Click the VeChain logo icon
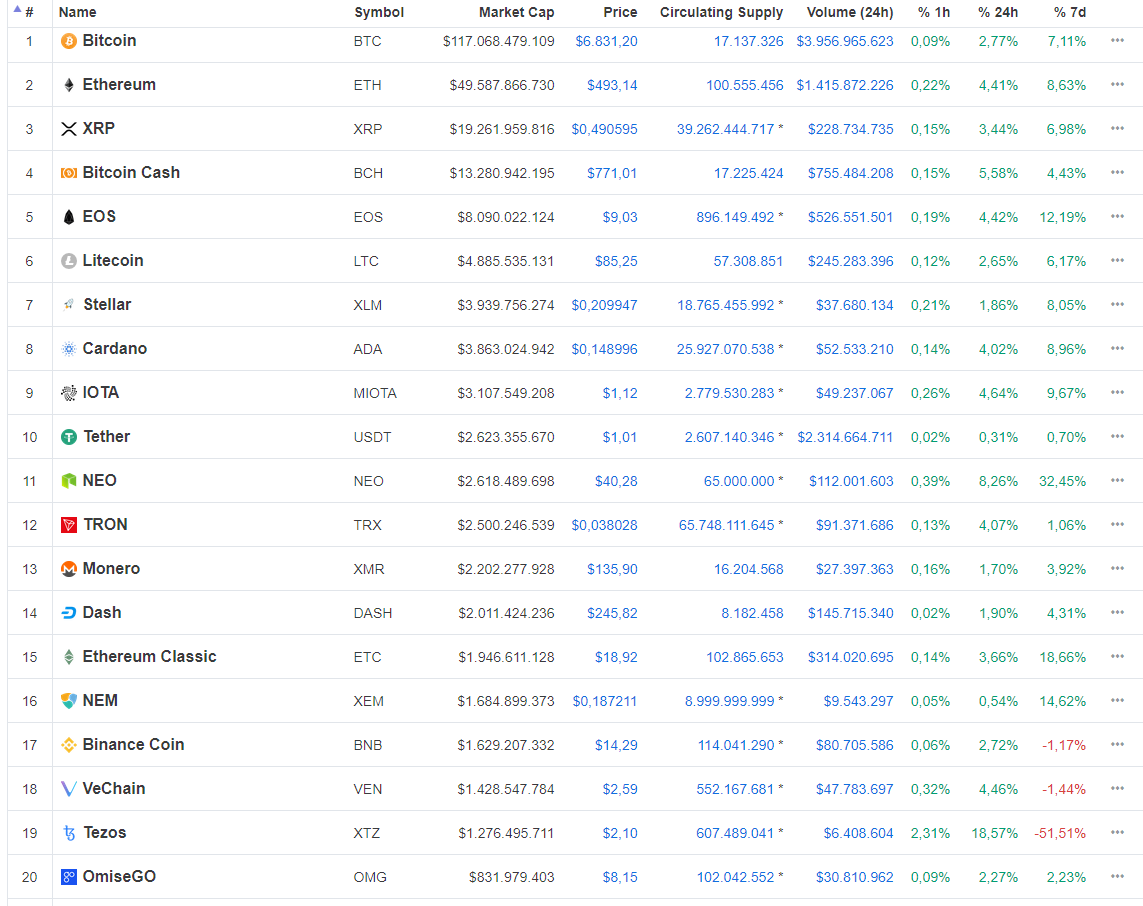The height and width of the screenshot is (906, 1143). coord(69,789)
